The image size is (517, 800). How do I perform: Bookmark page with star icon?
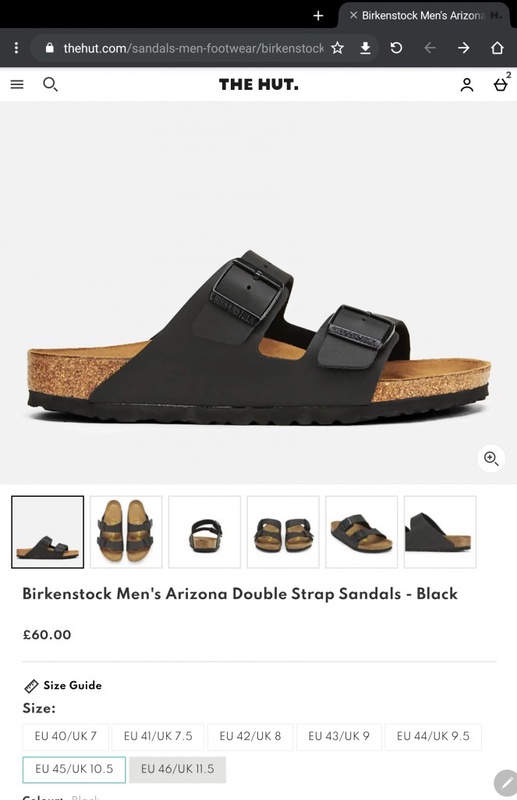337,48
